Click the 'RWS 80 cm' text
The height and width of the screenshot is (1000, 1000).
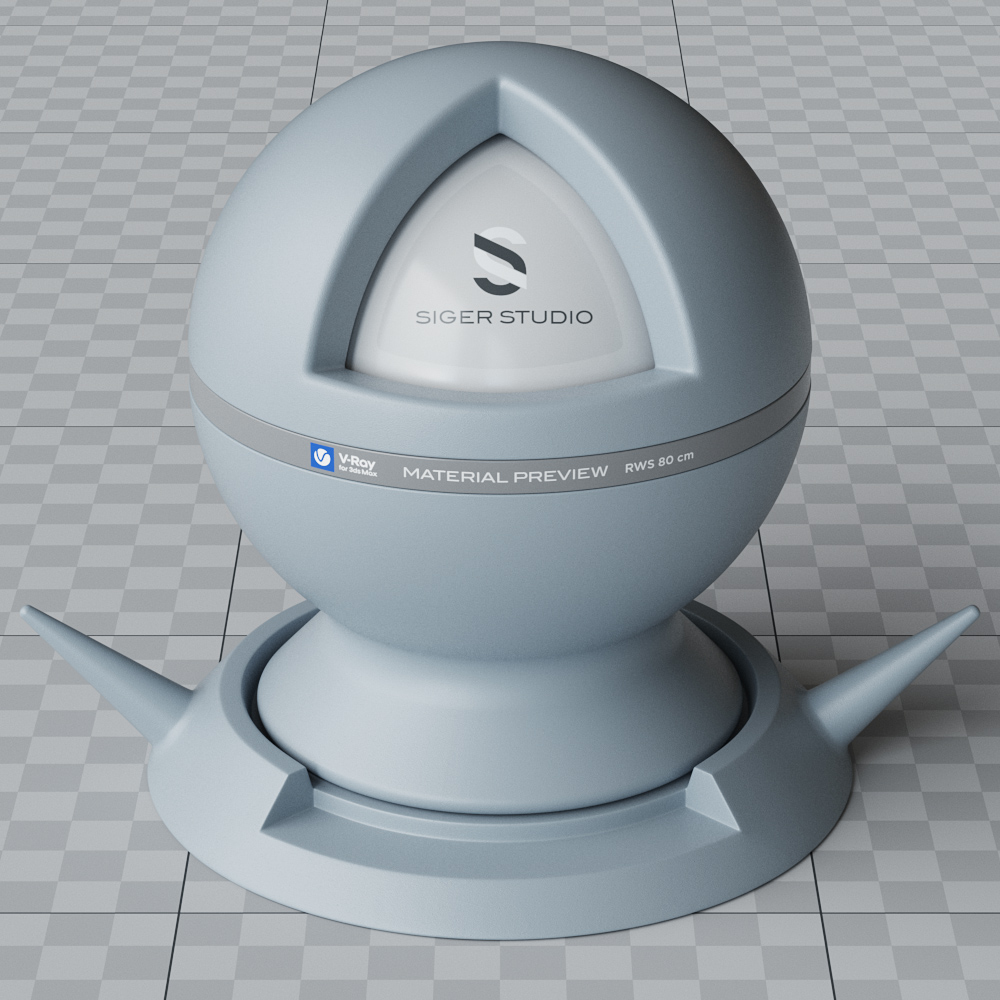pos(659,462)
